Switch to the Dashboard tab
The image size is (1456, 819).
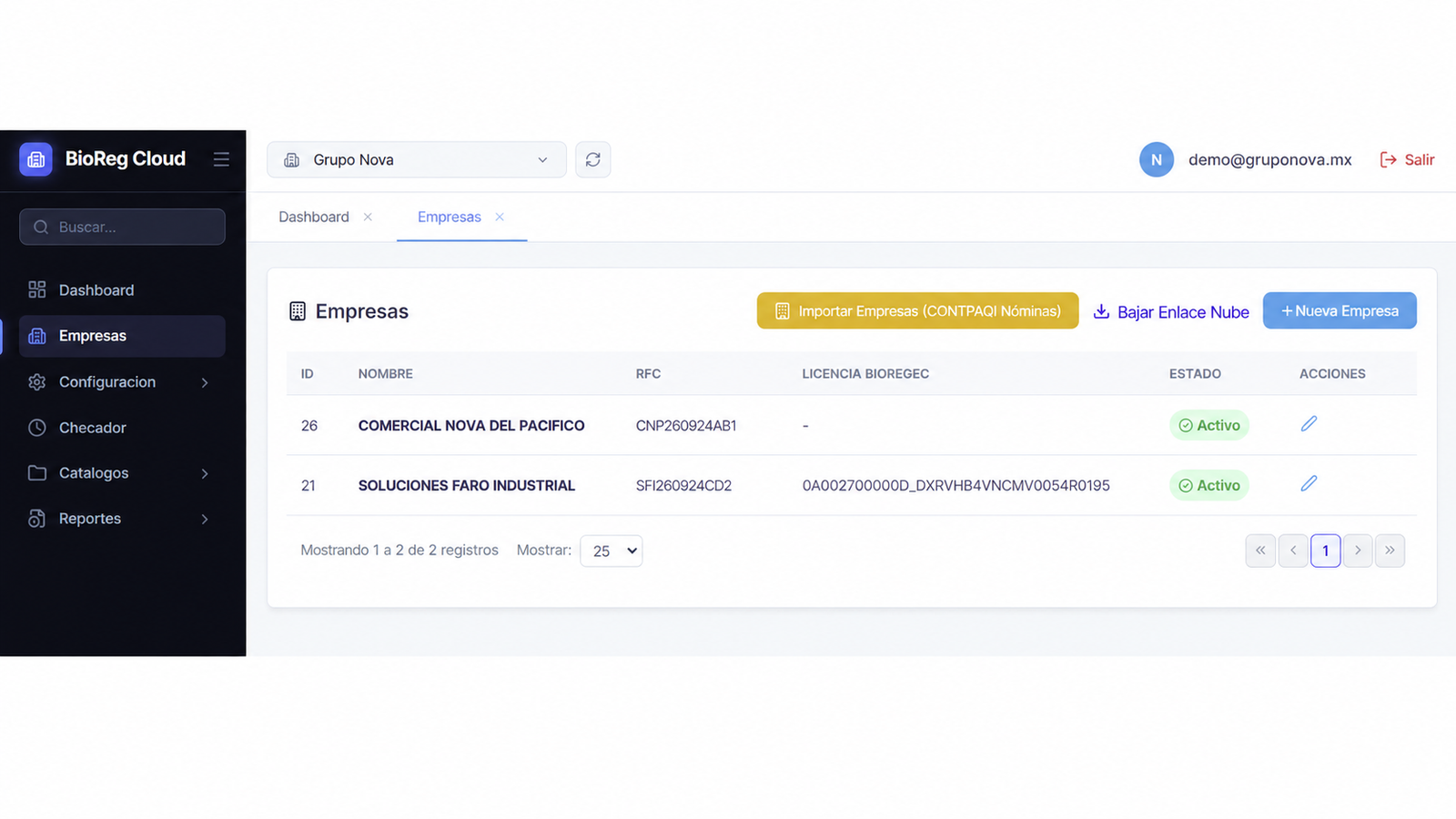(x=314, y=217)
